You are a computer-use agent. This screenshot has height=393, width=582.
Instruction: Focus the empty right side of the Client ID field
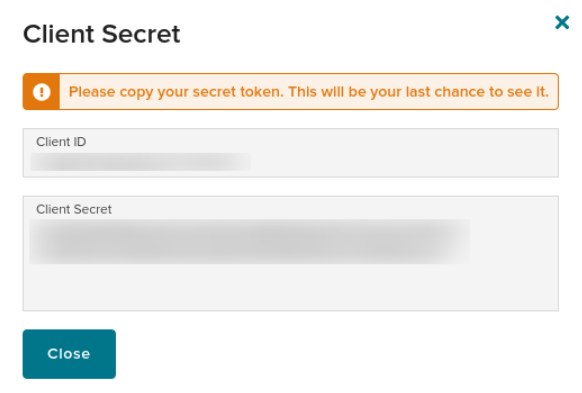pyautogui.click(x=404, y=162)
